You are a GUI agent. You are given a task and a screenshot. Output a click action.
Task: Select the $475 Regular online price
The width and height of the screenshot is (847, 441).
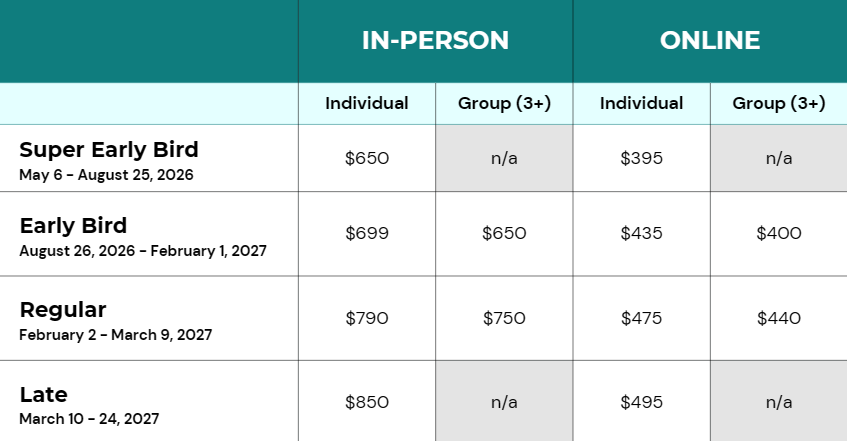[x=642, y=318]
